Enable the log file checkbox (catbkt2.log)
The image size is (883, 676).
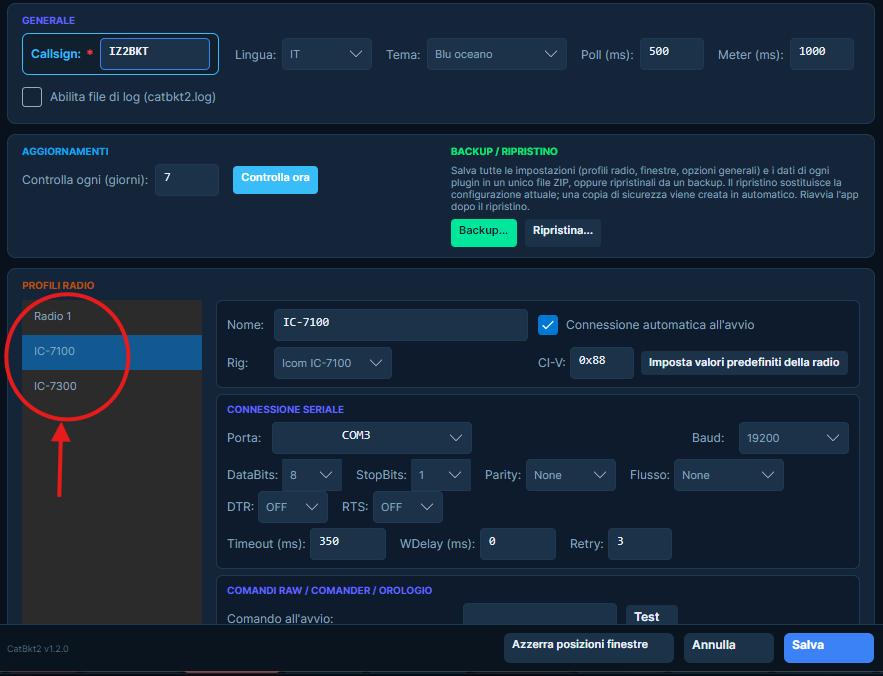click(32, 97)
